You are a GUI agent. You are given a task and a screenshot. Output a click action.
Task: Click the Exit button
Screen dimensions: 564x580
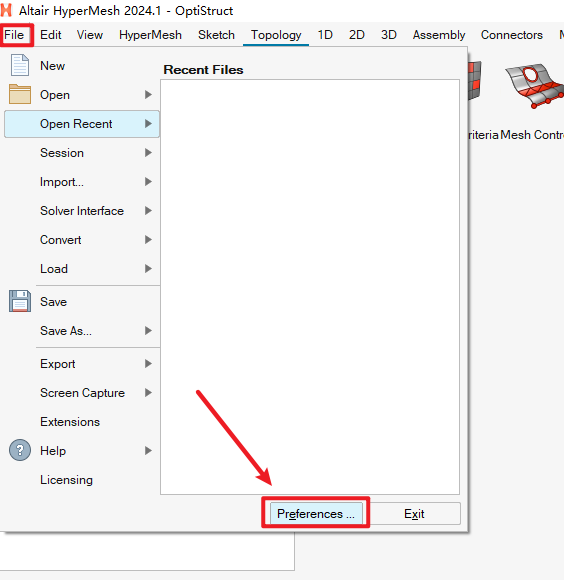point(414,513)
